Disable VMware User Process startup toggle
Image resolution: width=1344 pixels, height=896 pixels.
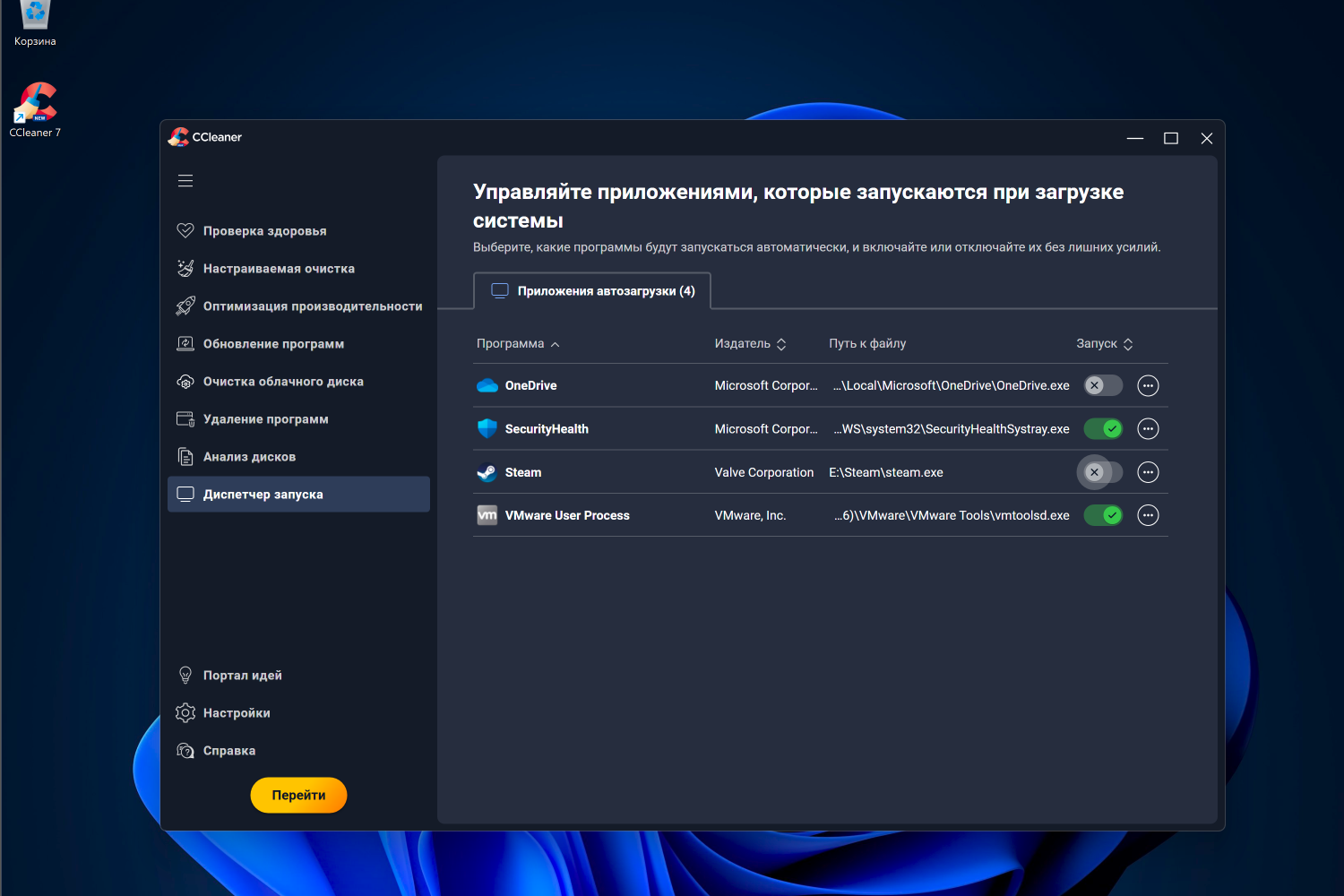(x=1103, y=515)
